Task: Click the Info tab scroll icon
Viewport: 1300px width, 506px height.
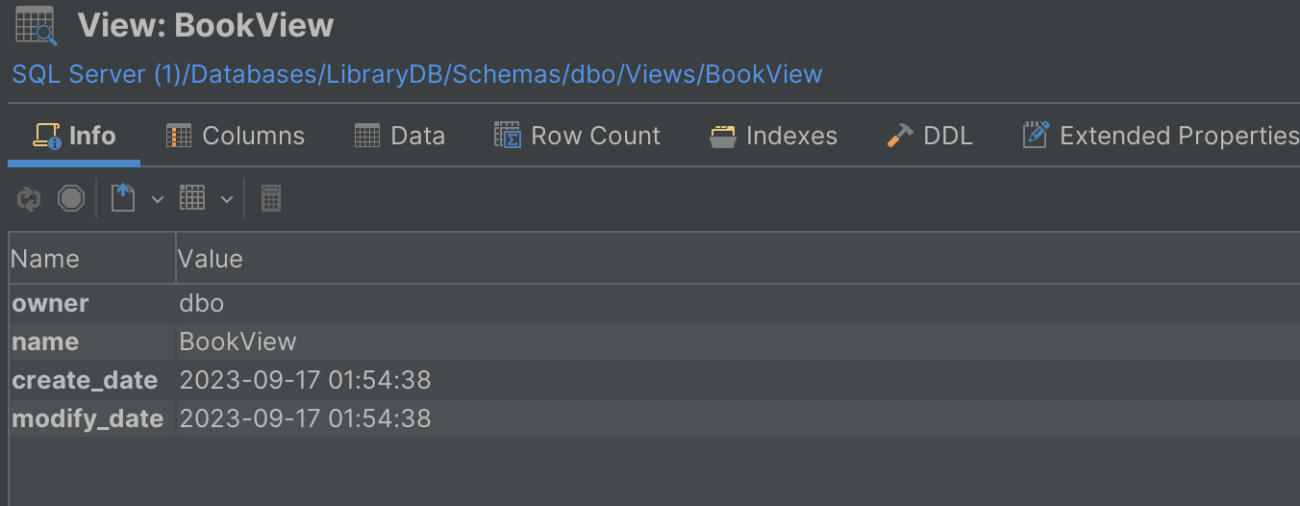Action: click(x=46, y=136)
